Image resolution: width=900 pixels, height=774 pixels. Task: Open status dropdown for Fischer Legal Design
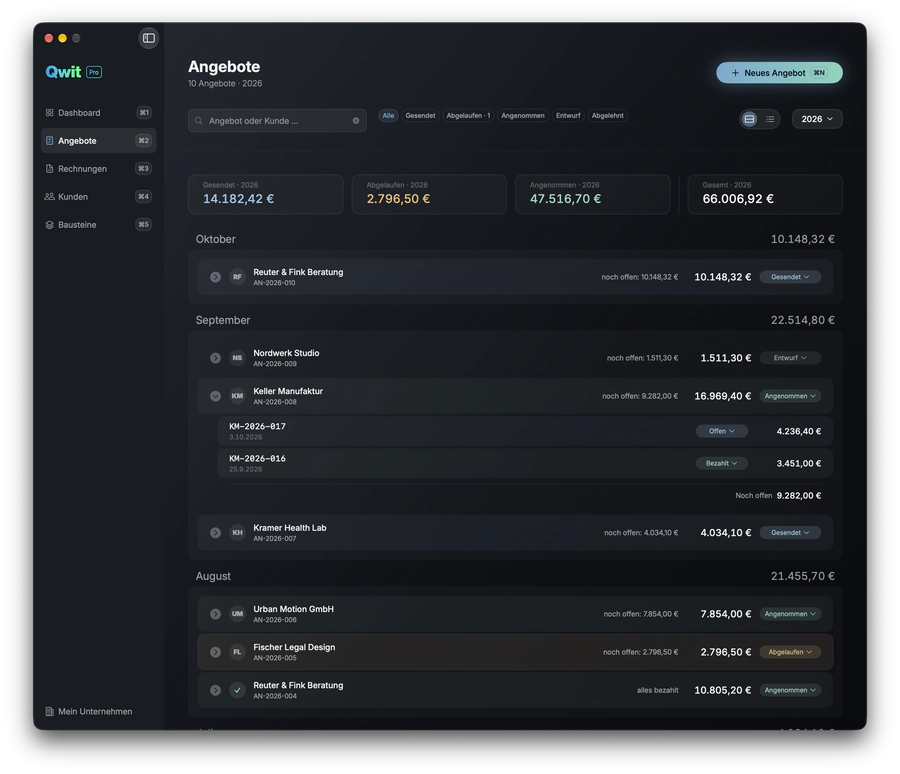pyautogui.click(x=790, y=652)
